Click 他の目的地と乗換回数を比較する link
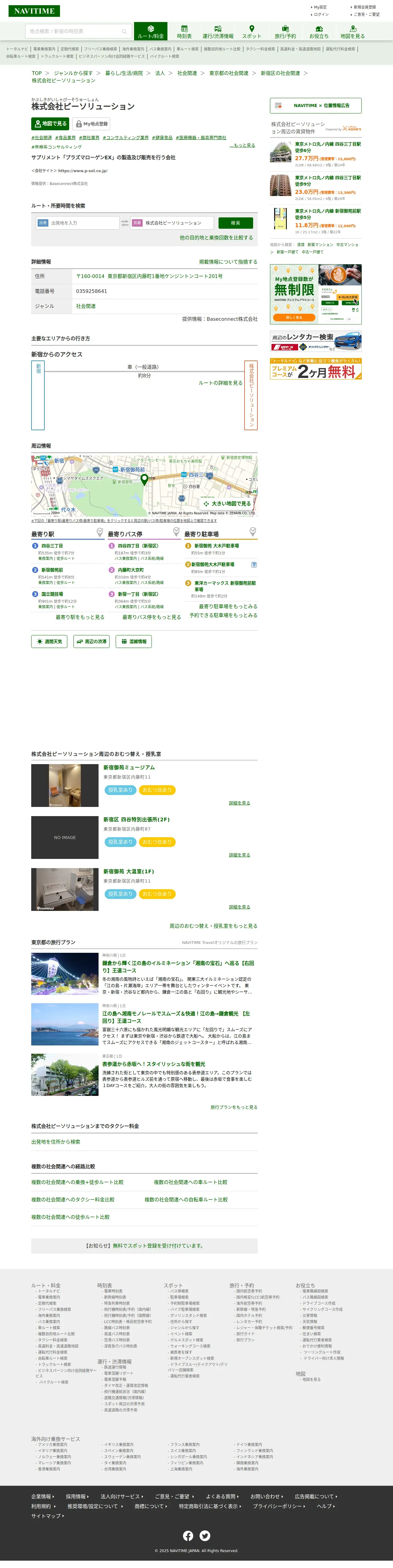 [x=216, y=238]
